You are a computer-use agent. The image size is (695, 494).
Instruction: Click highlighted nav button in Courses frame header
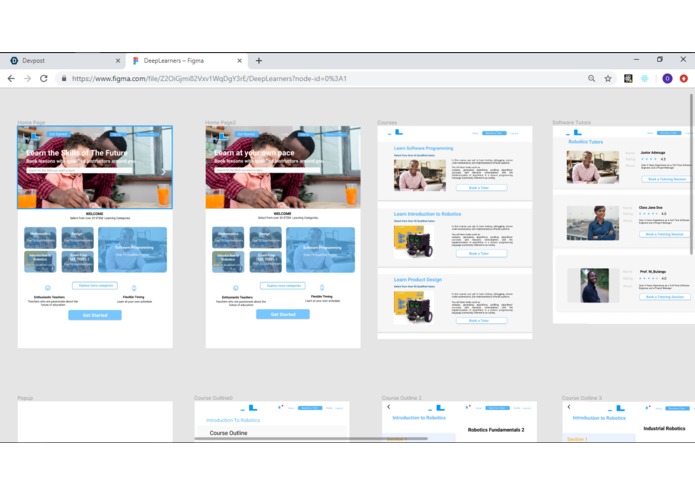(494, 133)
